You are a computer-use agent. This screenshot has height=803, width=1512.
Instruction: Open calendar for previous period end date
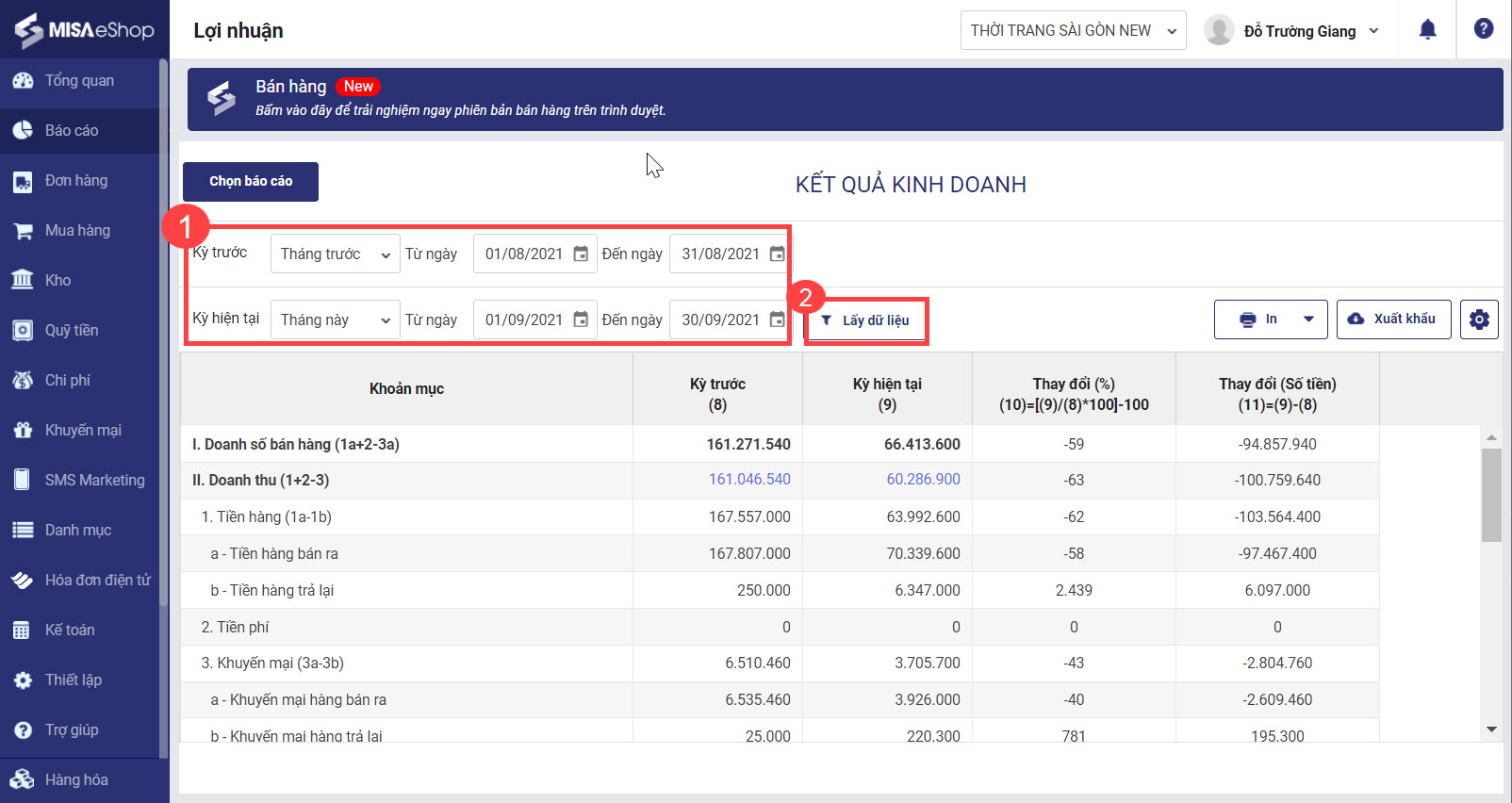coord(777,254)
